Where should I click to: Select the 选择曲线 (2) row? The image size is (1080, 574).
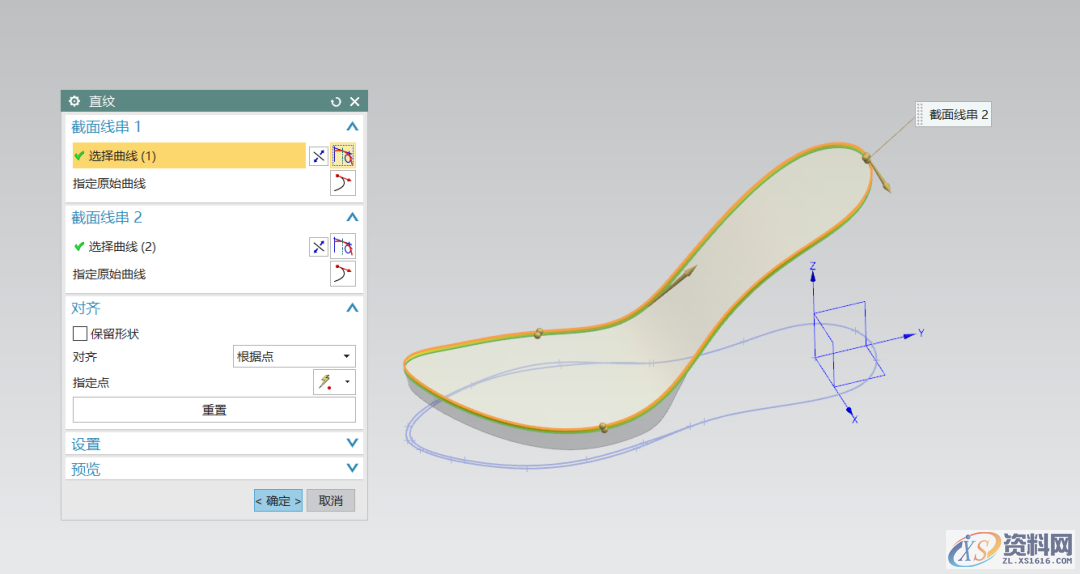(188, 246)
